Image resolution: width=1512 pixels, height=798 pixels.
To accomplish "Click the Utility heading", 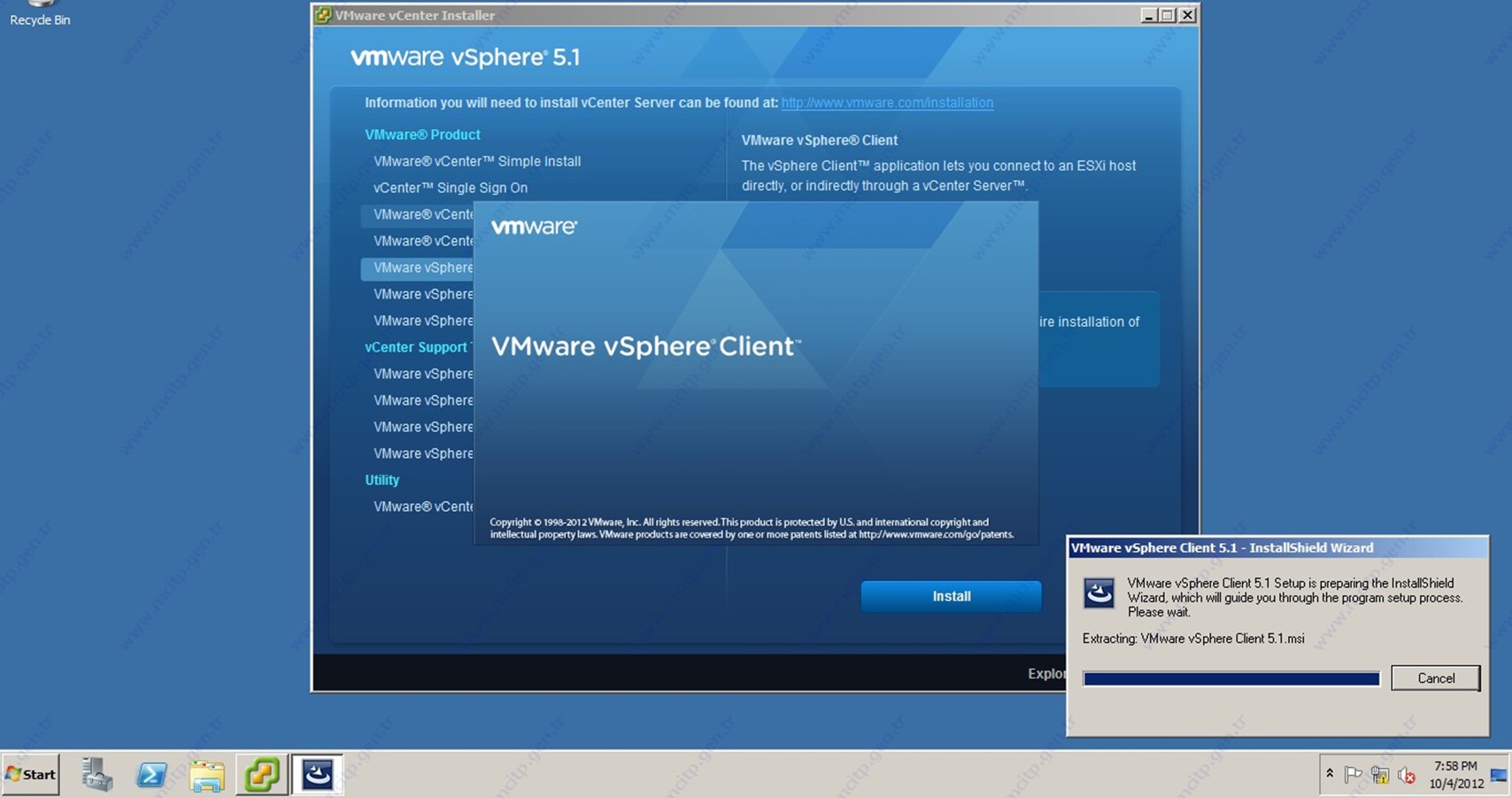I will 382,480.
